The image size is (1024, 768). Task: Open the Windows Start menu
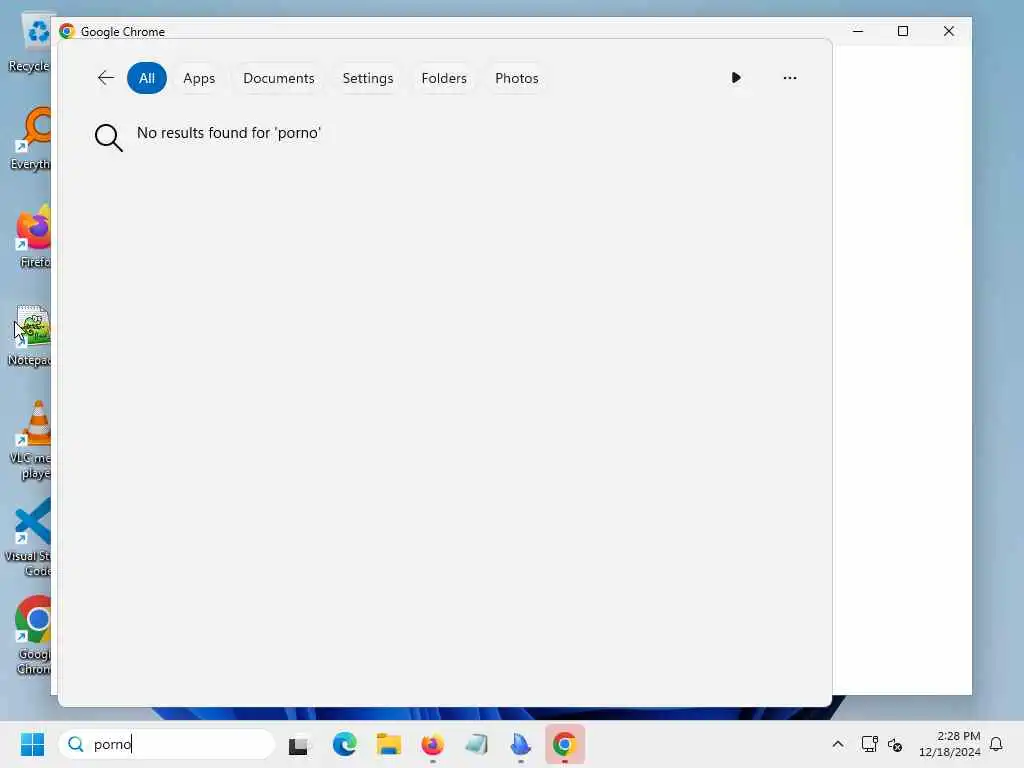[33, 744]
